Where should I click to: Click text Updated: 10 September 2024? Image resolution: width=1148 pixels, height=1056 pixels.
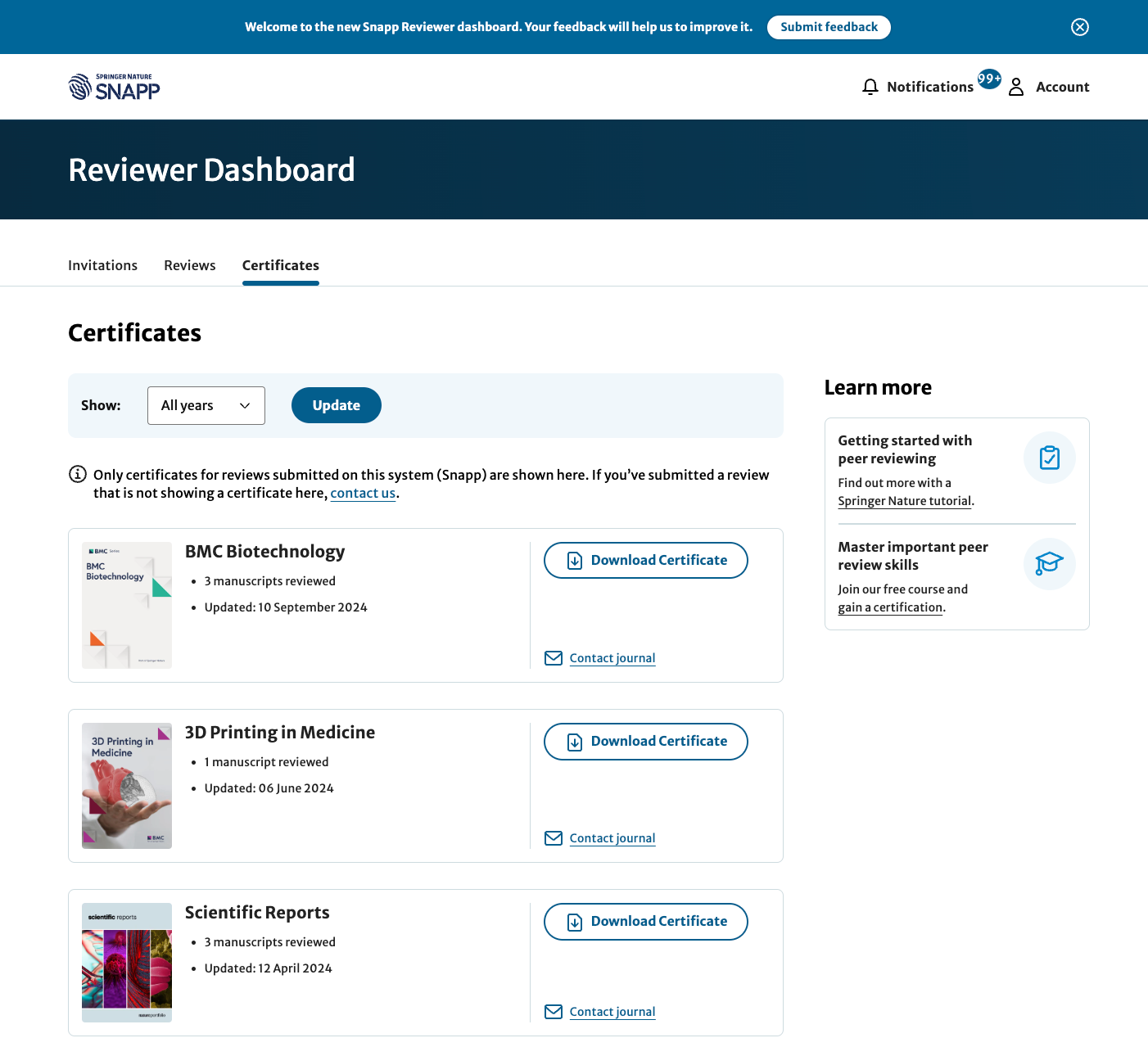286,607
